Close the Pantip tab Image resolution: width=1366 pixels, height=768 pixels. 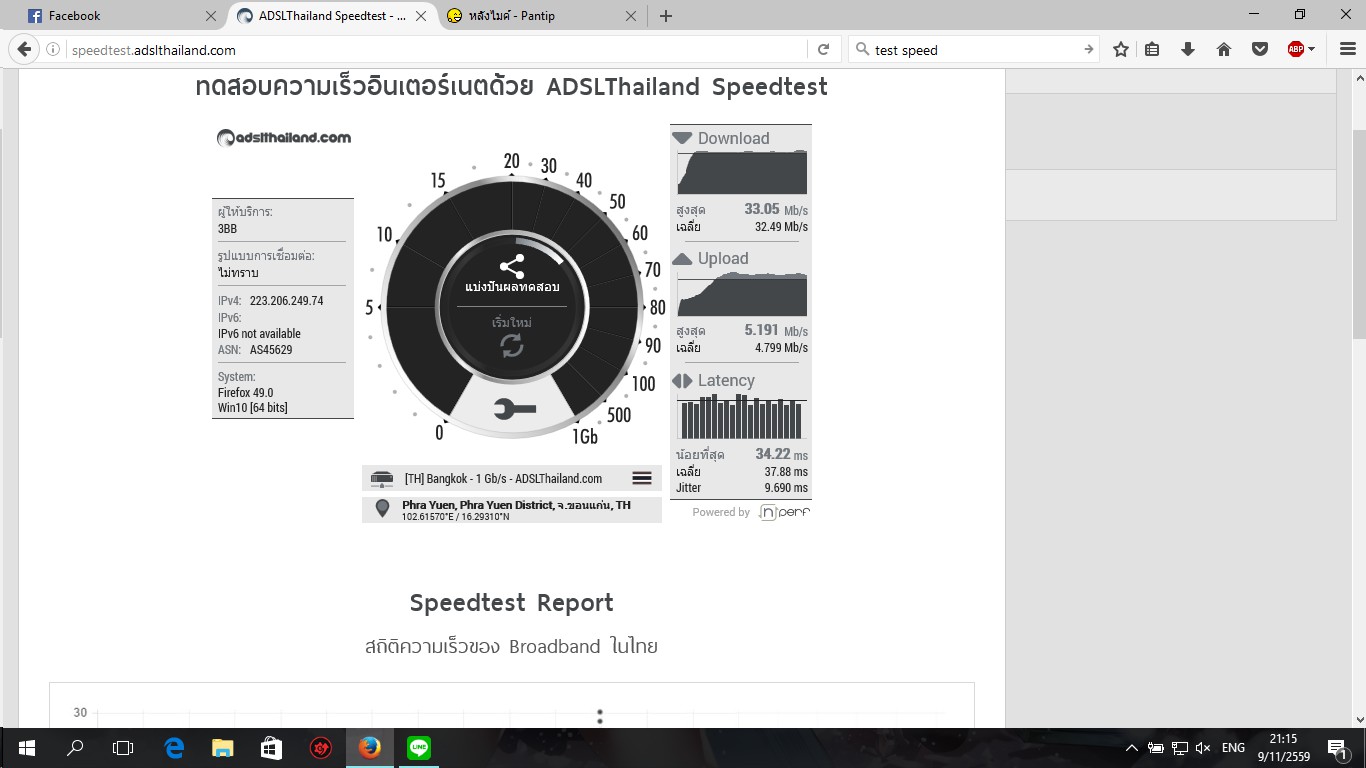630,16
